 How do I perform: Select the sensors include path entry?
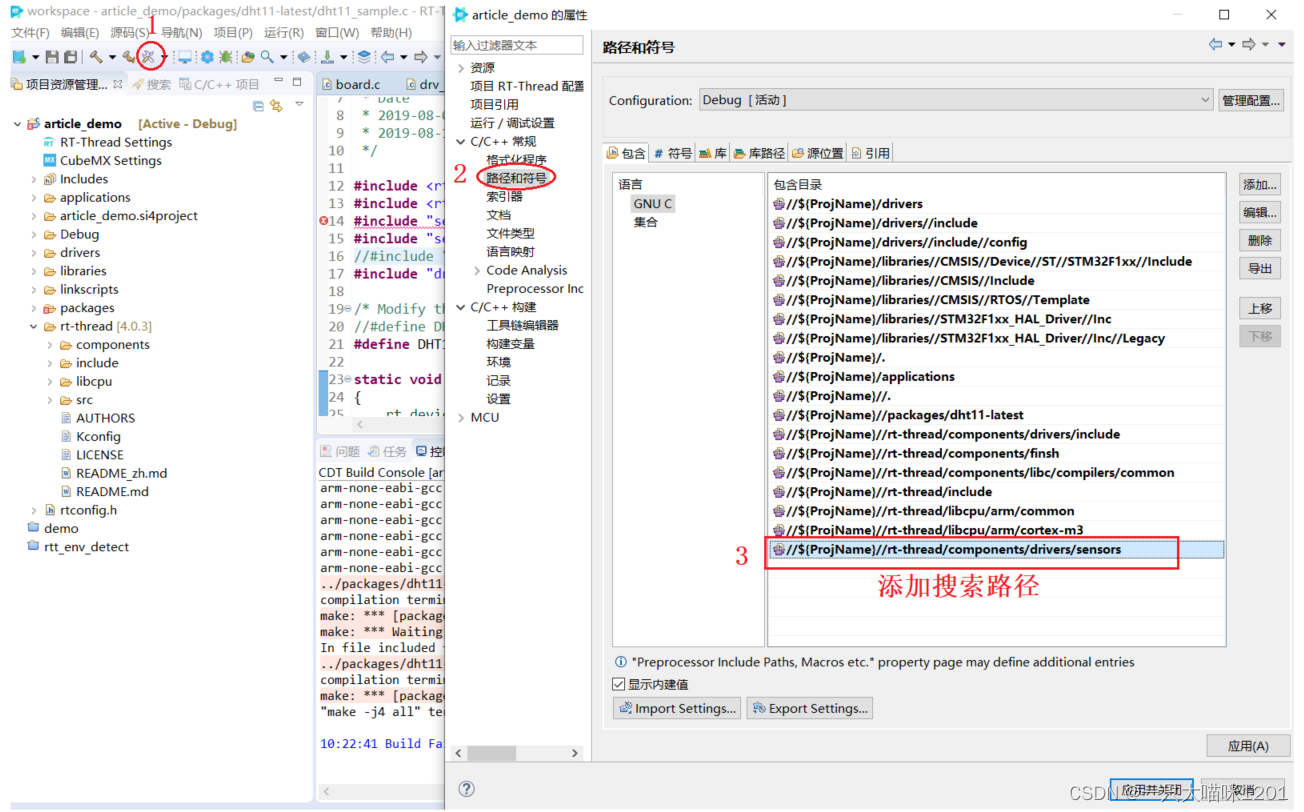click(996, 549)
